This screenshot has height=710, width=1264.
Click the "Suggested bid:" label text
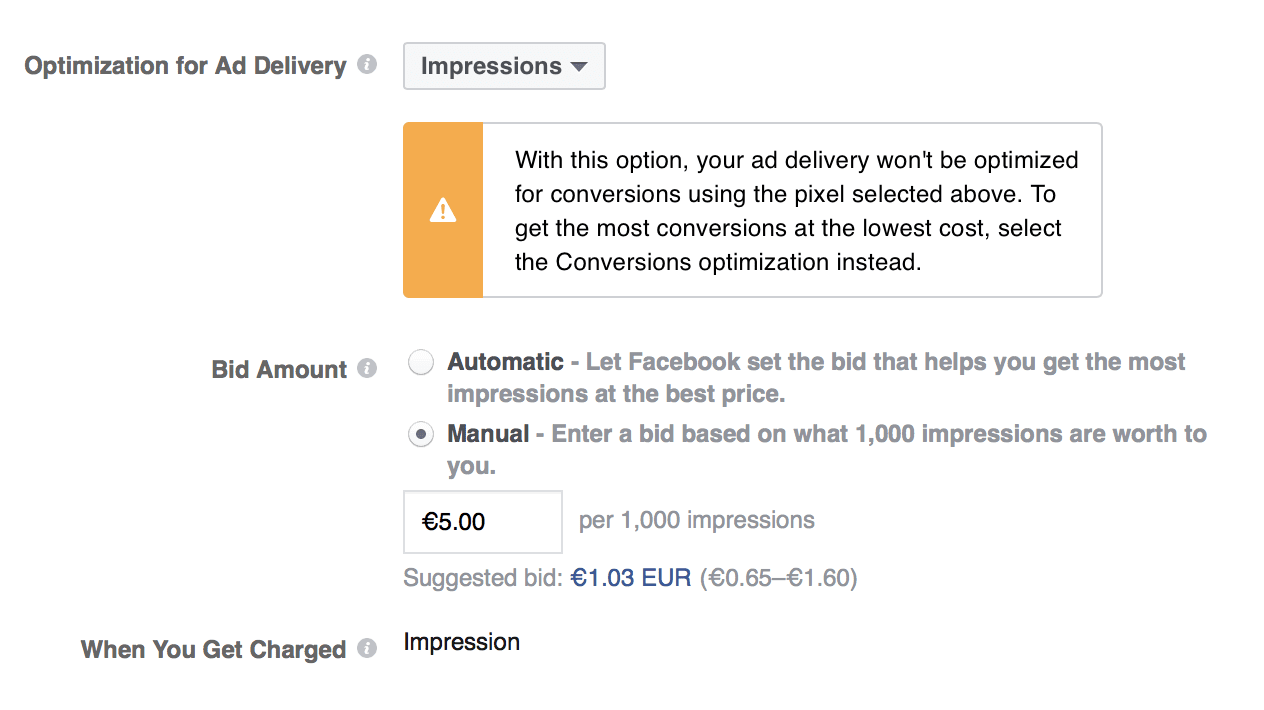483,578
